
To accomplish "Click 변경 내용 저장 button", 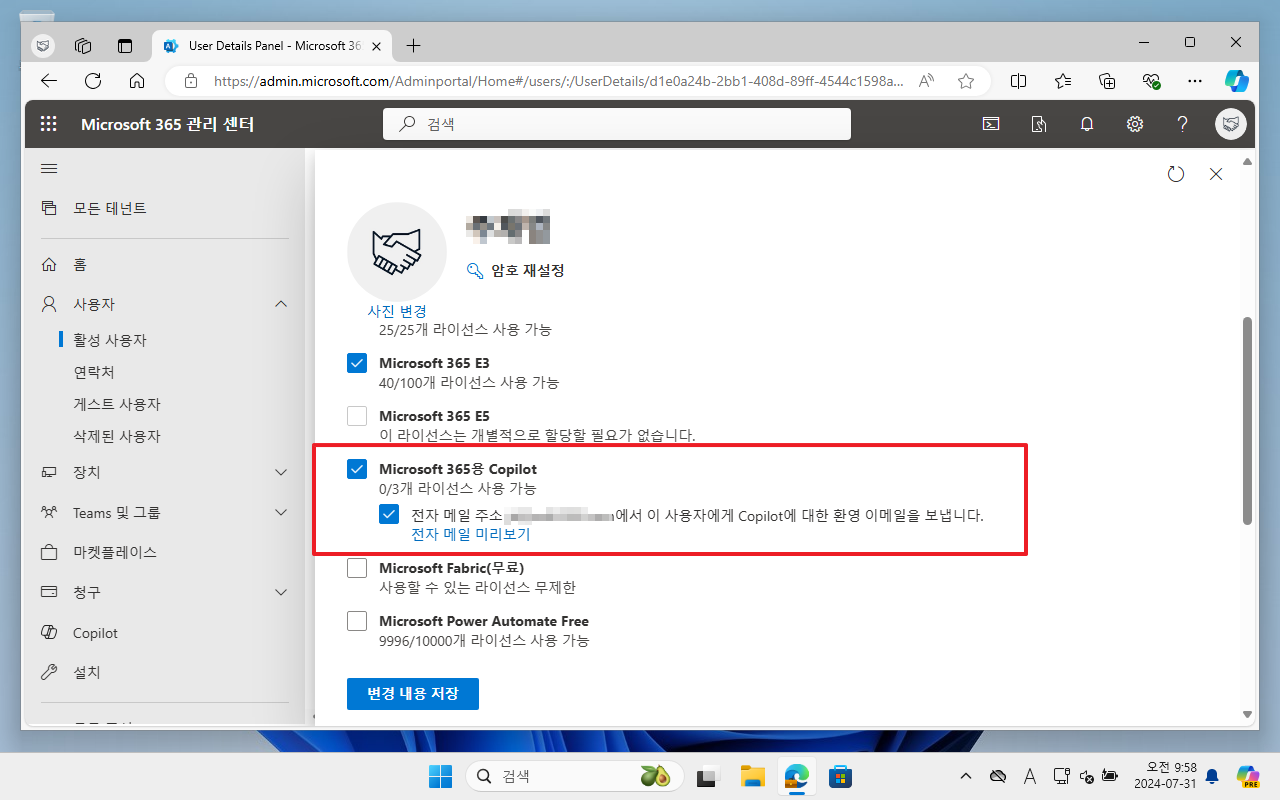I will click(413, 694).
